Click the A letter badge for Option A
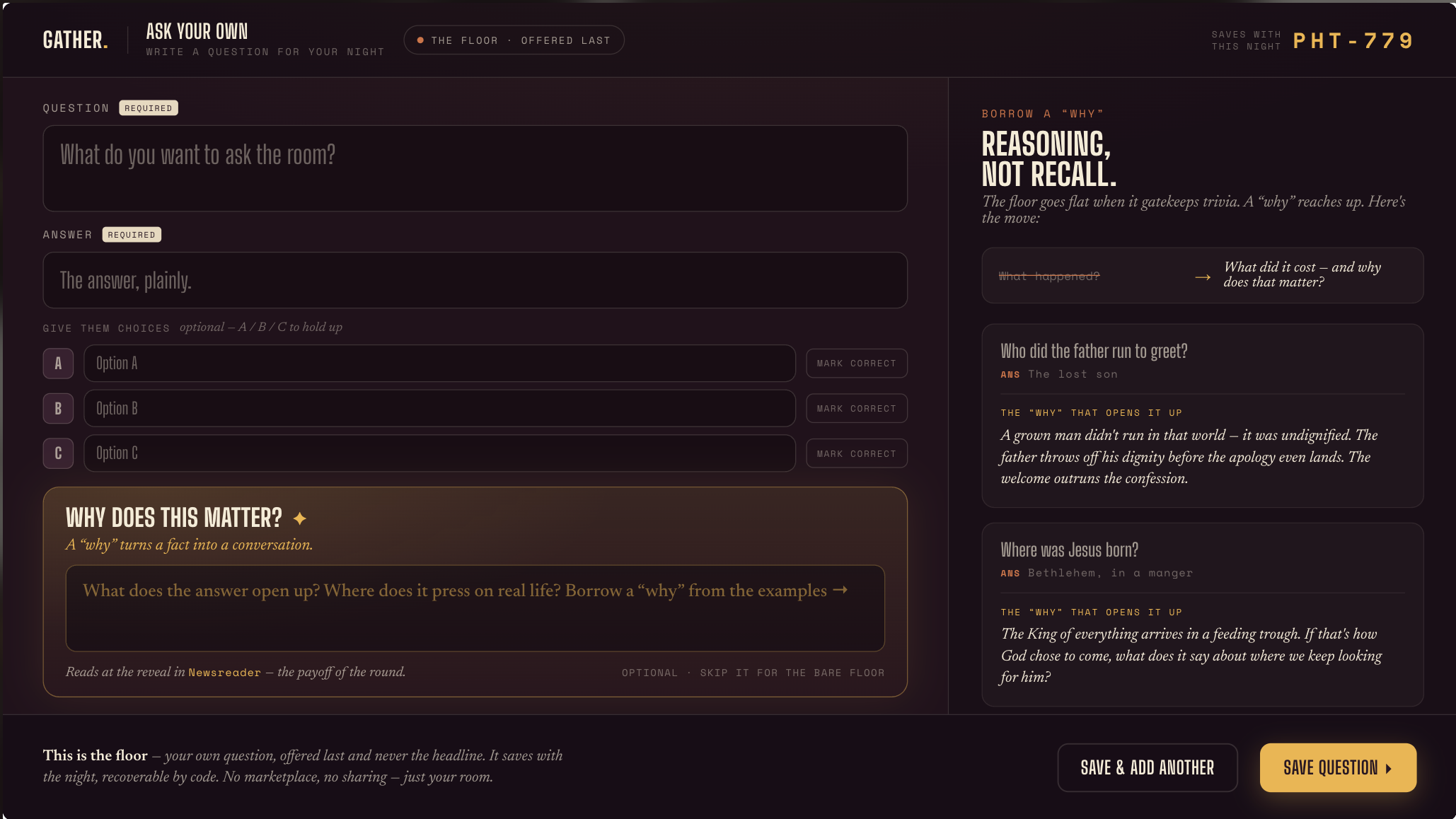Screen dimensions: 1456x819 click(58, 364)
